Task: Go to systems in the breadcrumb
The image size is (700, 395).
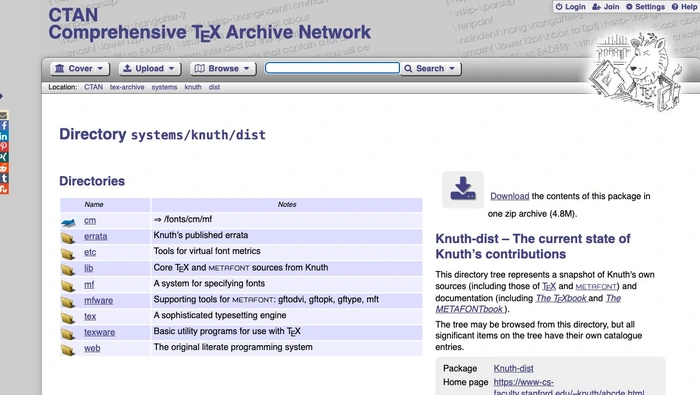Action: click(164, 87)
